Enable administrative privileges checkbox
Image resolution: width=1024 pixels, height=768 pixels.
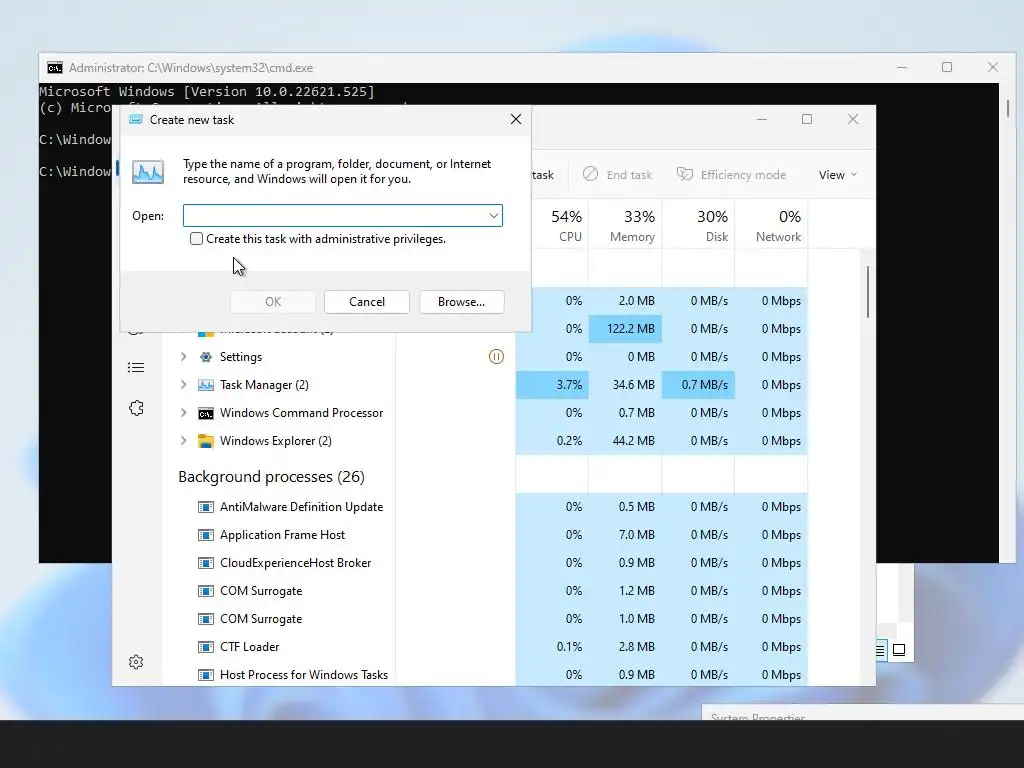tap(196, 239)
